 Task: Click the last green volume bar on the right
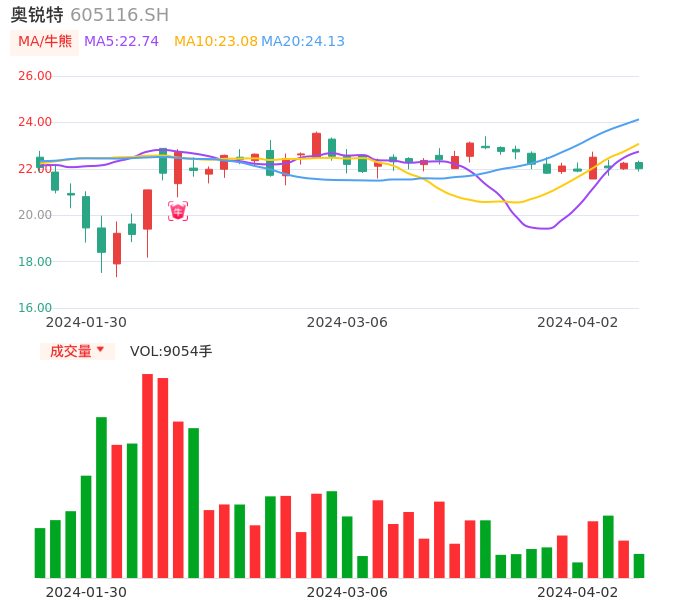tap(639, 566)
